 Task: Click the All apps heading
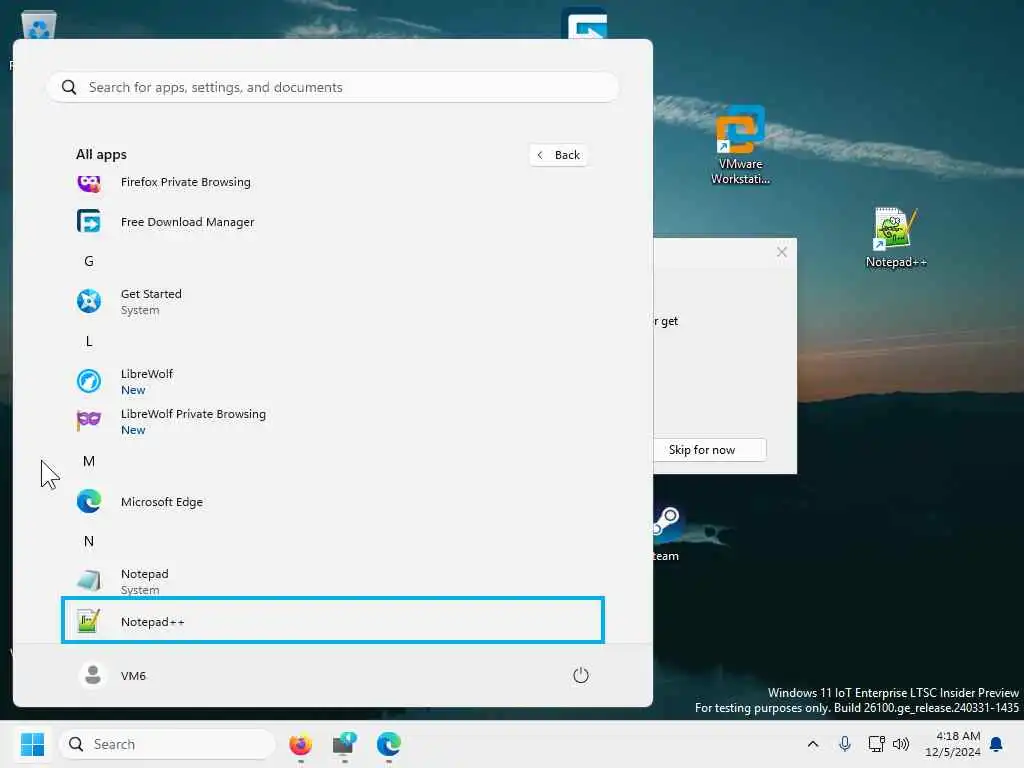pos(101,155)
